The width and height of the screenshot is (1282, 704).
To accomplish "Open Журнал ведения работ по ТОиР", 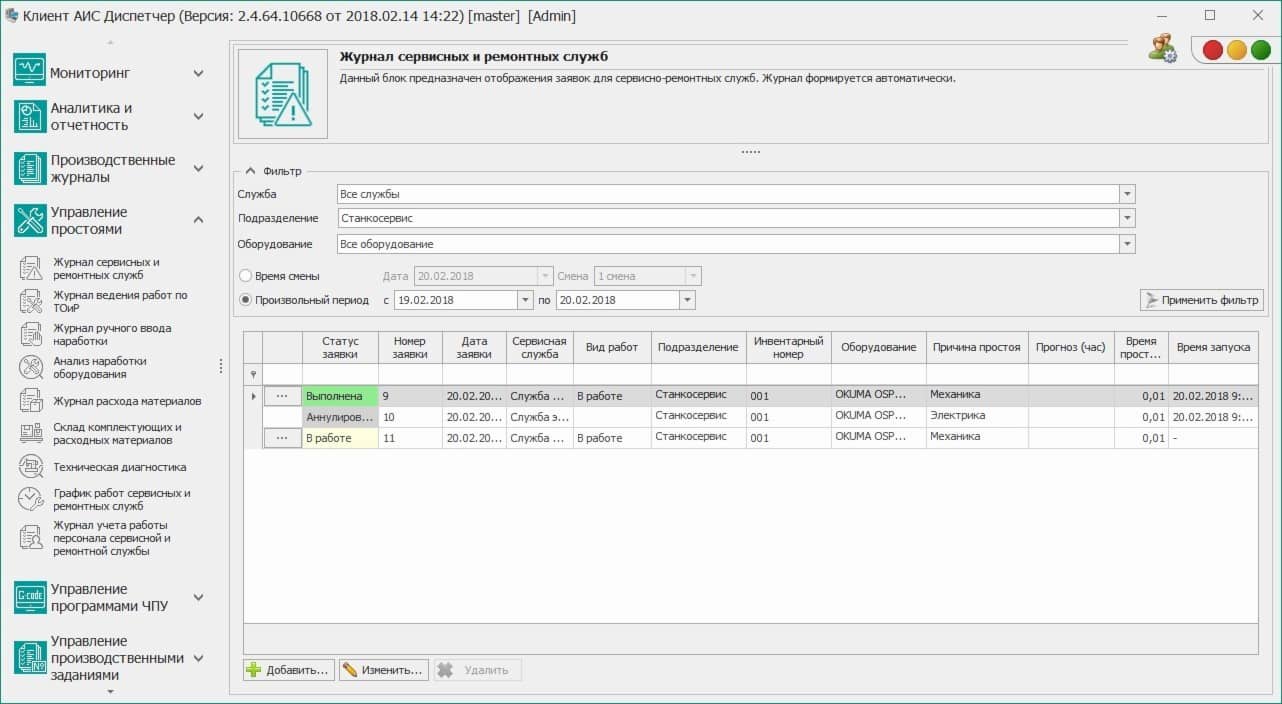I will pos(120,301).
